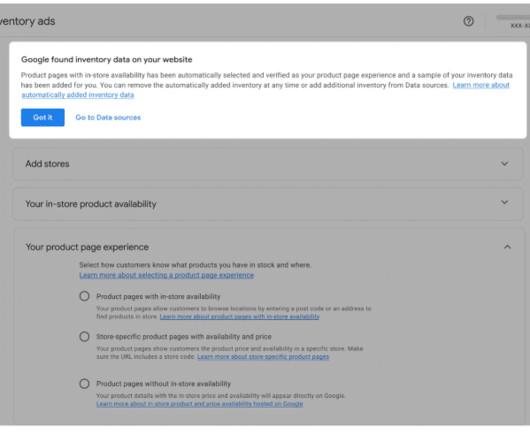This screenshot has height=442, width=530.
Task: Open the help question mark icon
Action: [x=468, y=21]
